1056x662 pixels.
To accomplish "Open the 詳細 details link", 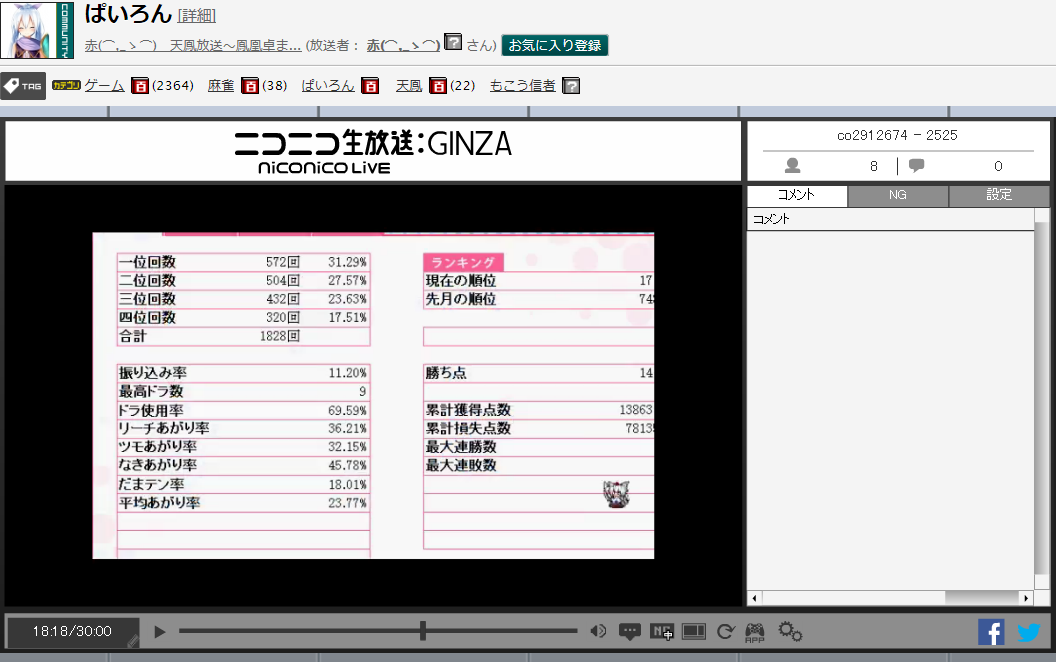I will tap(196, 15).
